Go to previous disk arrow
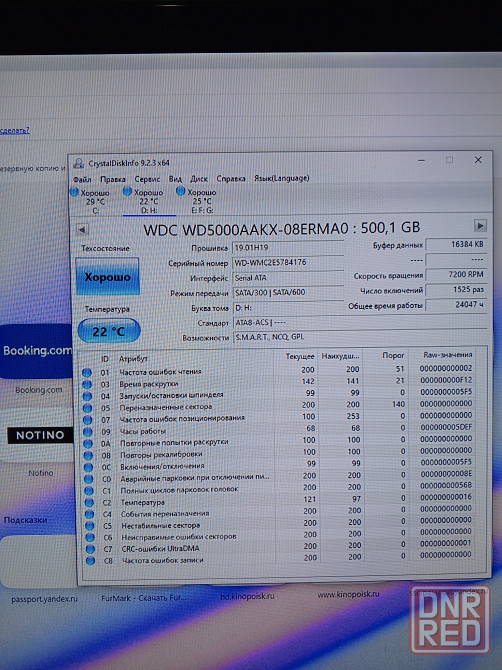This screenshot has width=502, height=670. (x=82, y=230)
